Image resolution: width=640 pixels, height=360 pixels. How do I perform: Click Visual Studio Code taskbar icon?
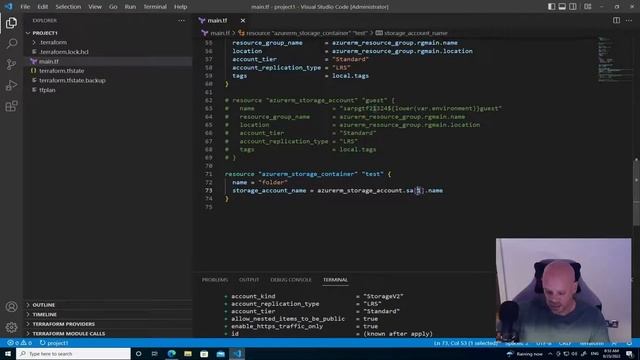(237, 353)
